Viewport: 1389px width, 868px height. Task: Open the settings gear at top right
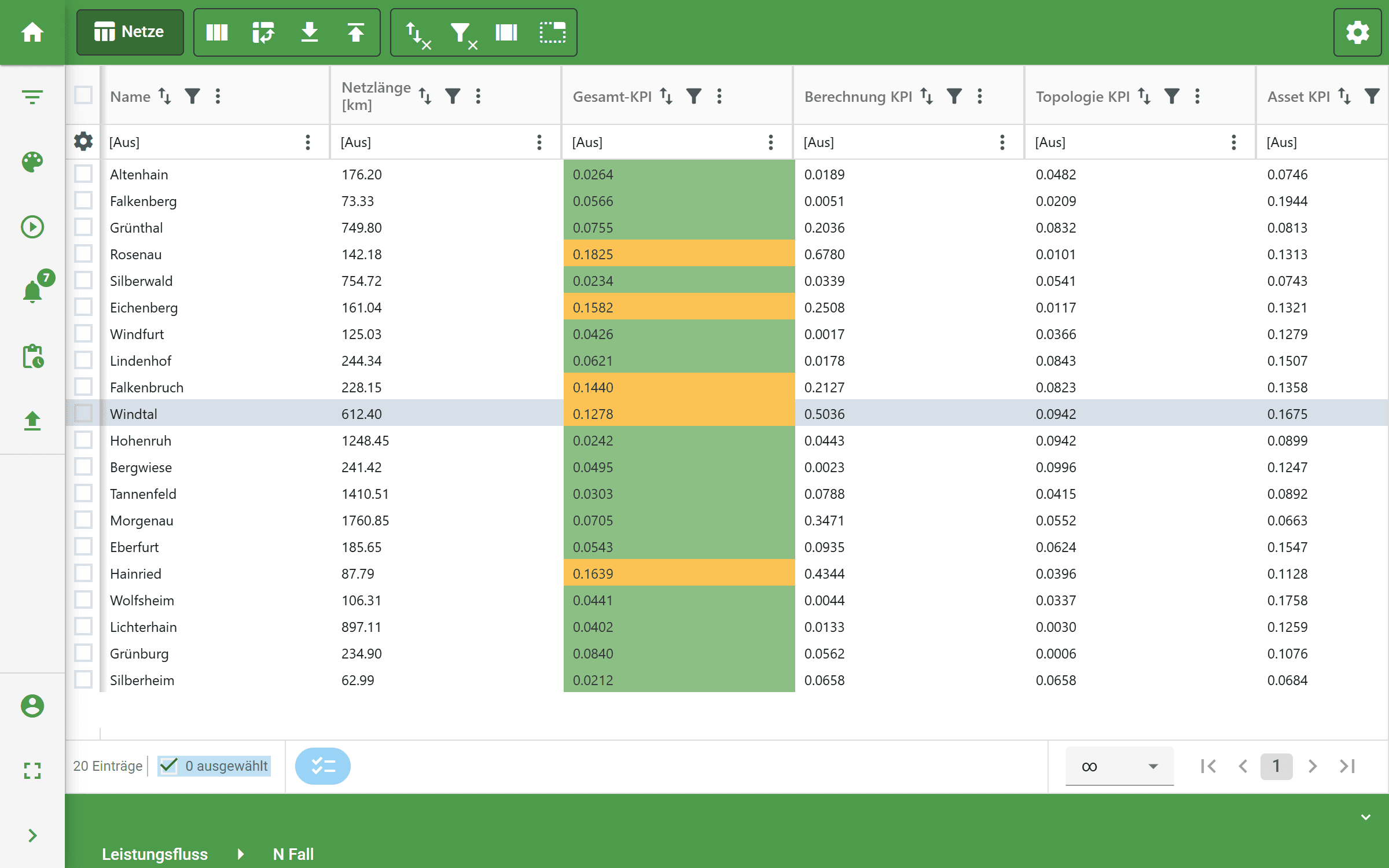(x=1357, y=32)
